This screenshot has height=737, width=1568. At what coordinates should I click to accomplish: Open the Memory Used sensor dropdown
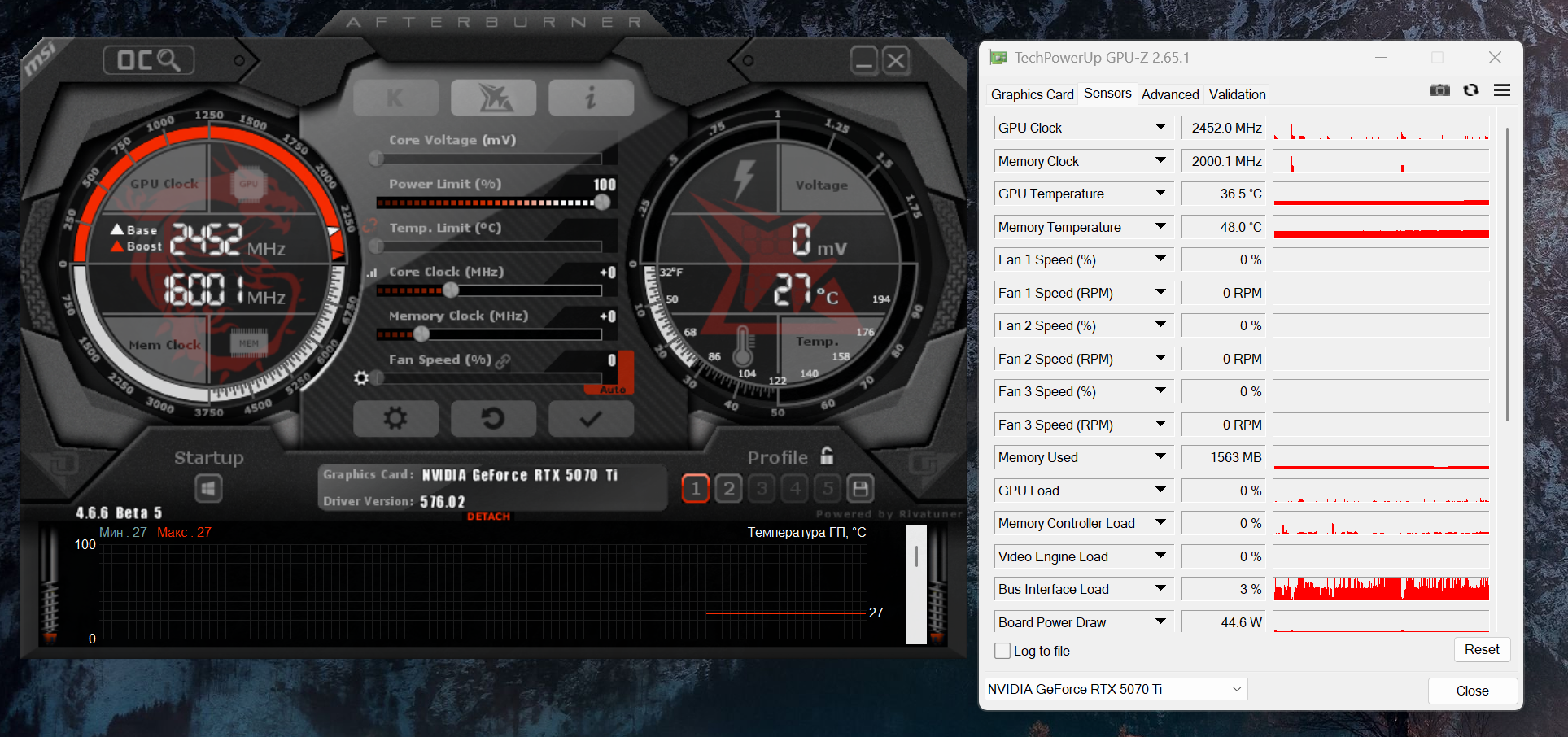coord(1160,456)
